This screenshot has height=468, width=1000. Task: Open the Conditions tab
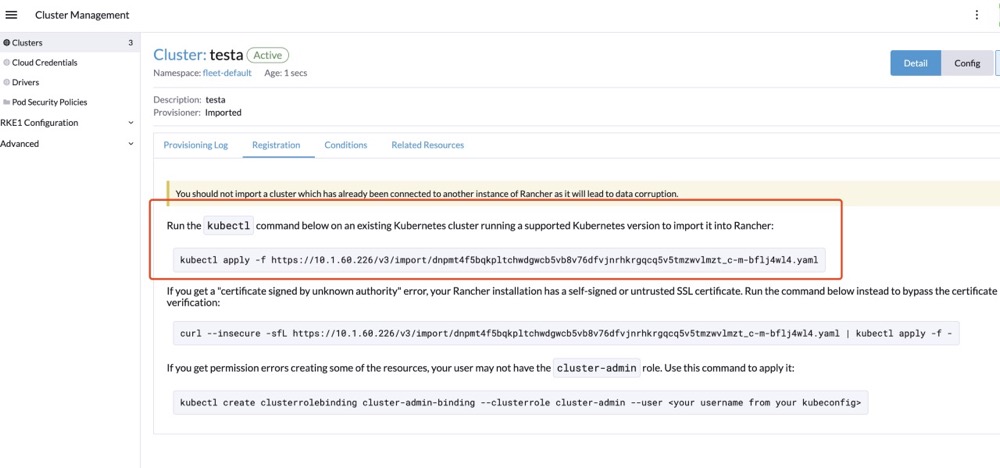pos(346,145)
